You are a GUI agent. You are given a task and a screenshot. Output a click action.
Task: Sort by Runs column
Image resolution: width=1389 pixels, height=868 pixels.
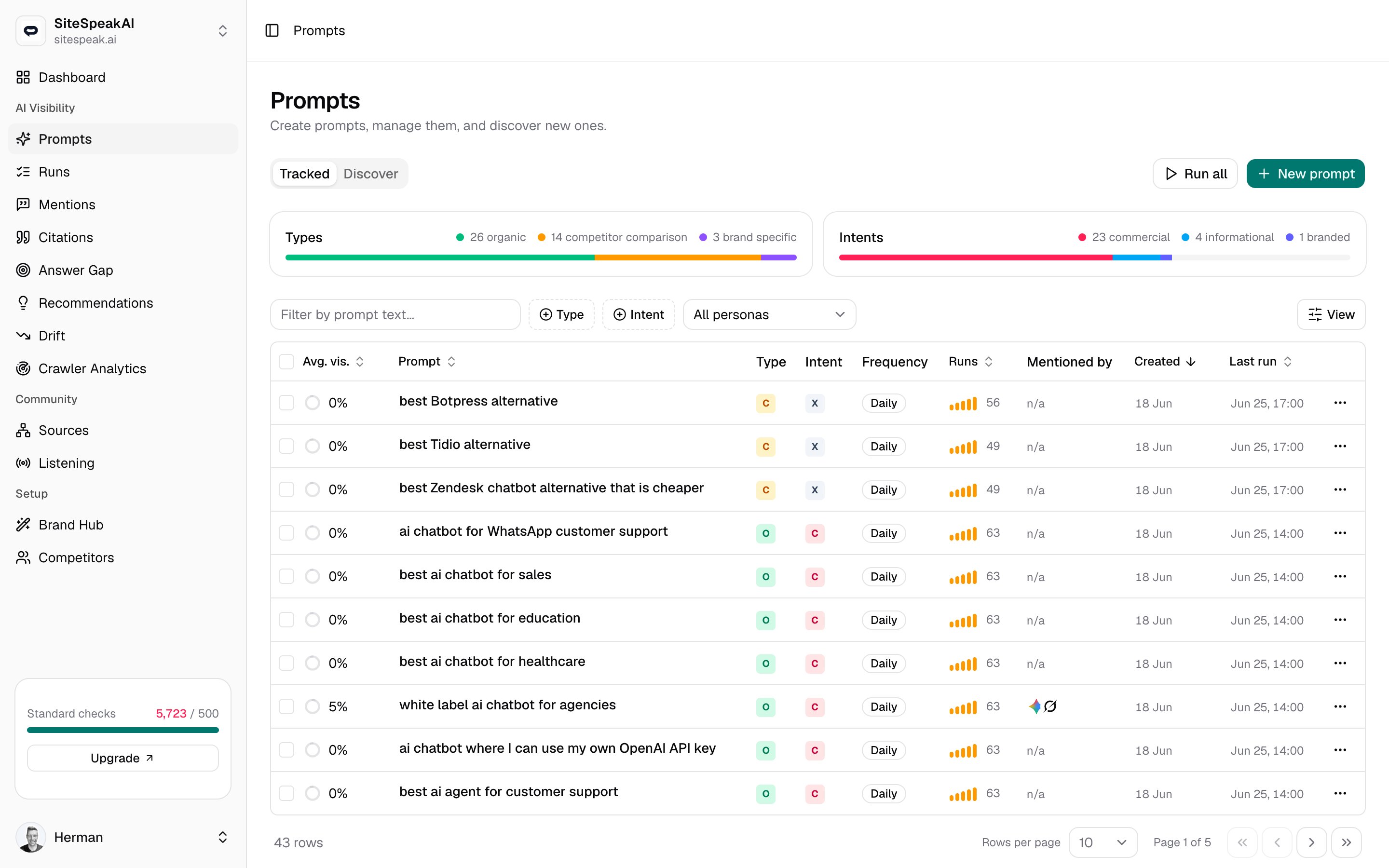[x=970, y=362]
